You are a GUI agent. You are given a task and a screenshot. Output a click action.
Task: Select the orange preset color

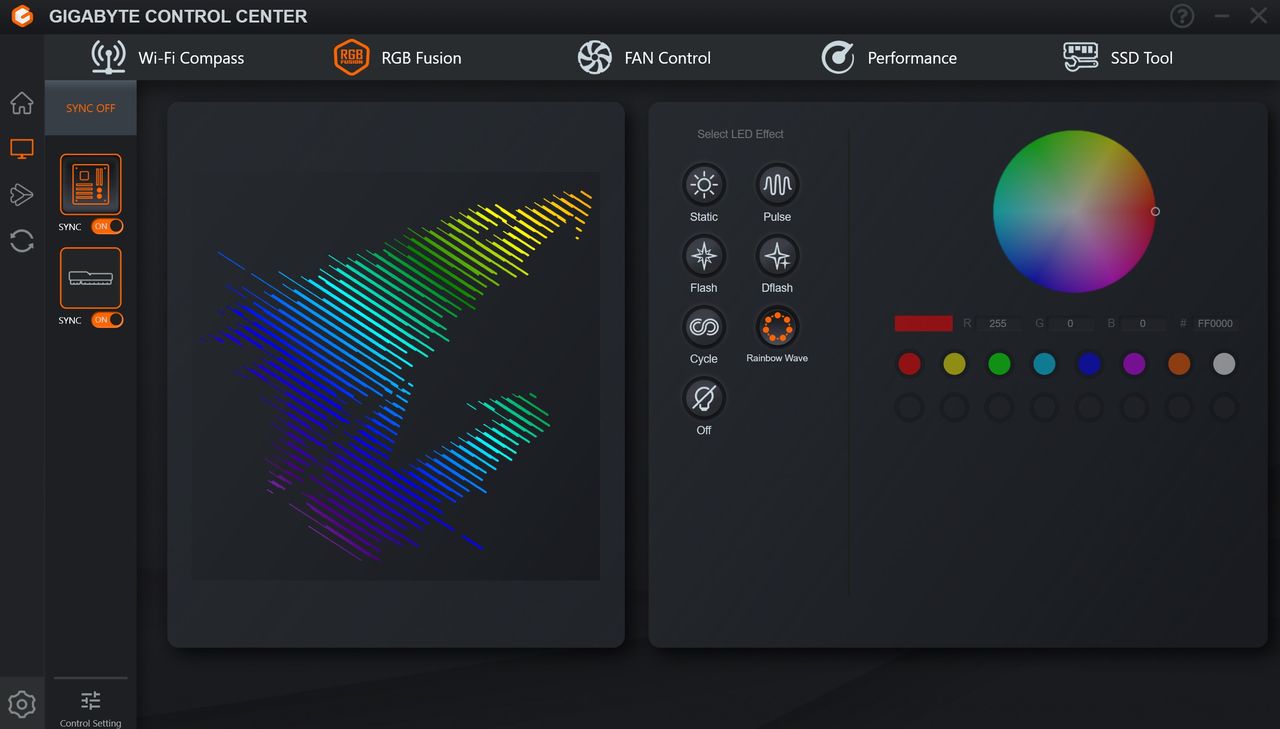(x=1179, y=364)
